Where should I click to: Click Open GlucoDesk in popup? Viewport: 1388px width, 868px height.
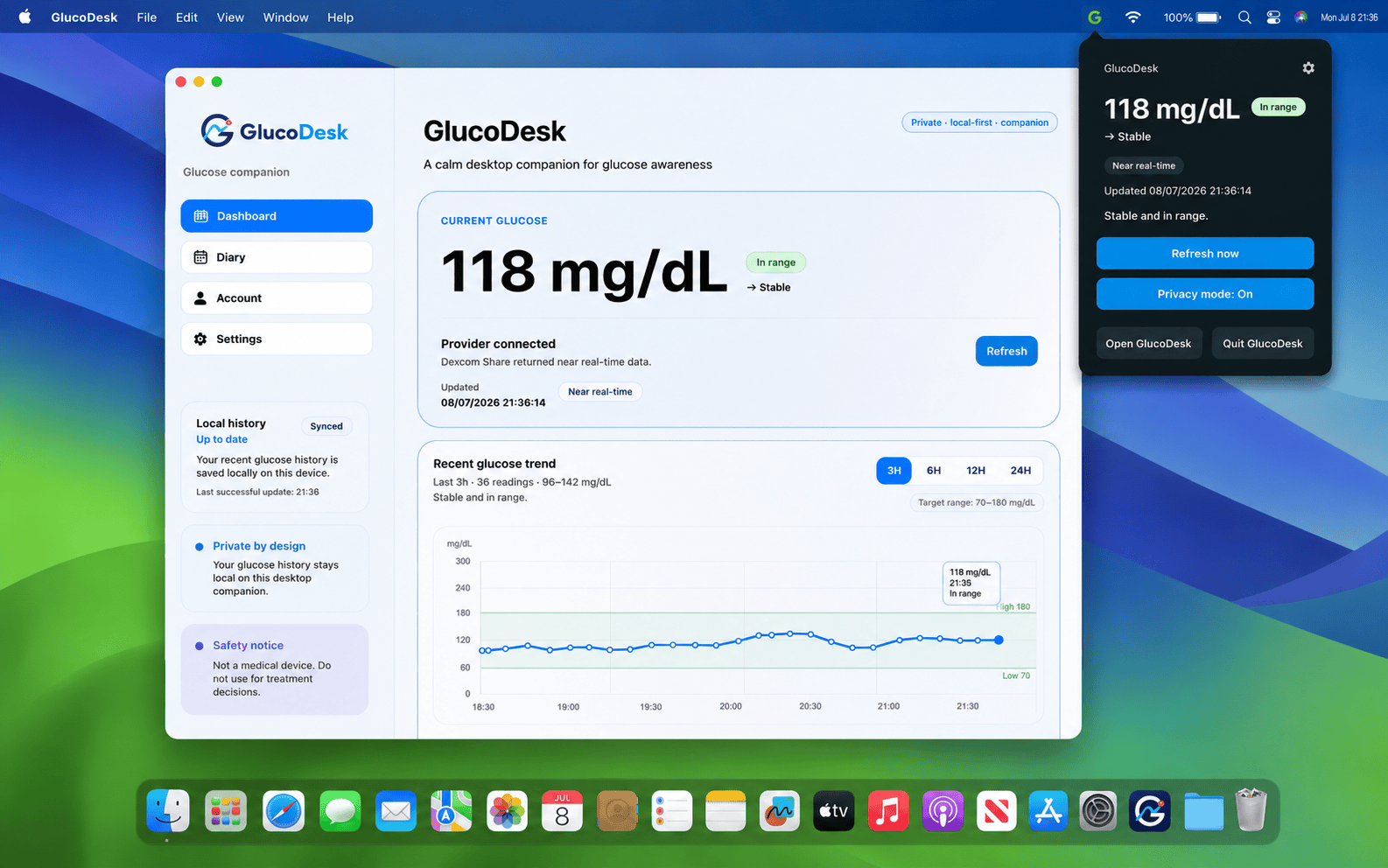click(x=1148, y=344)
